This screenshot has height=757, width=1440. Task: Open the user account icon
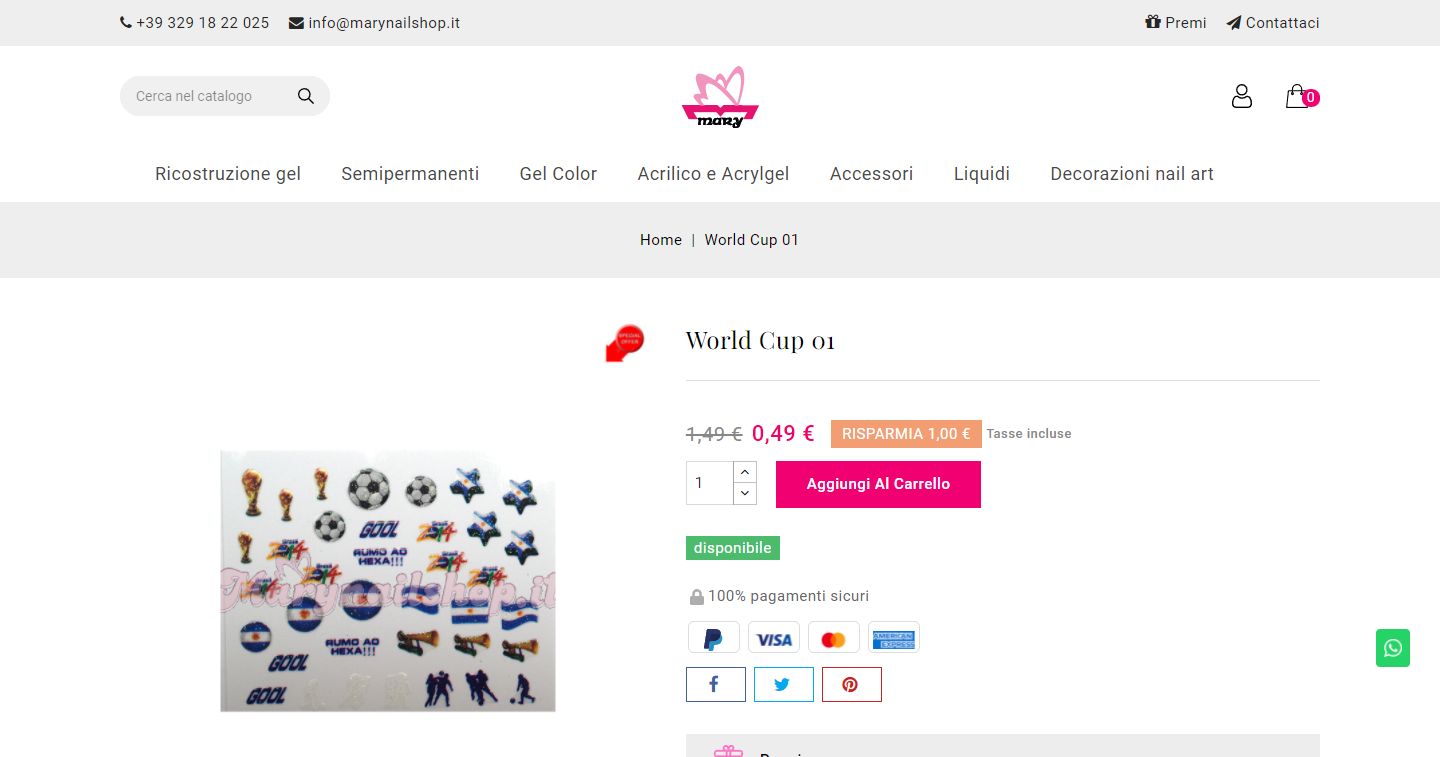coord(1241,96)
